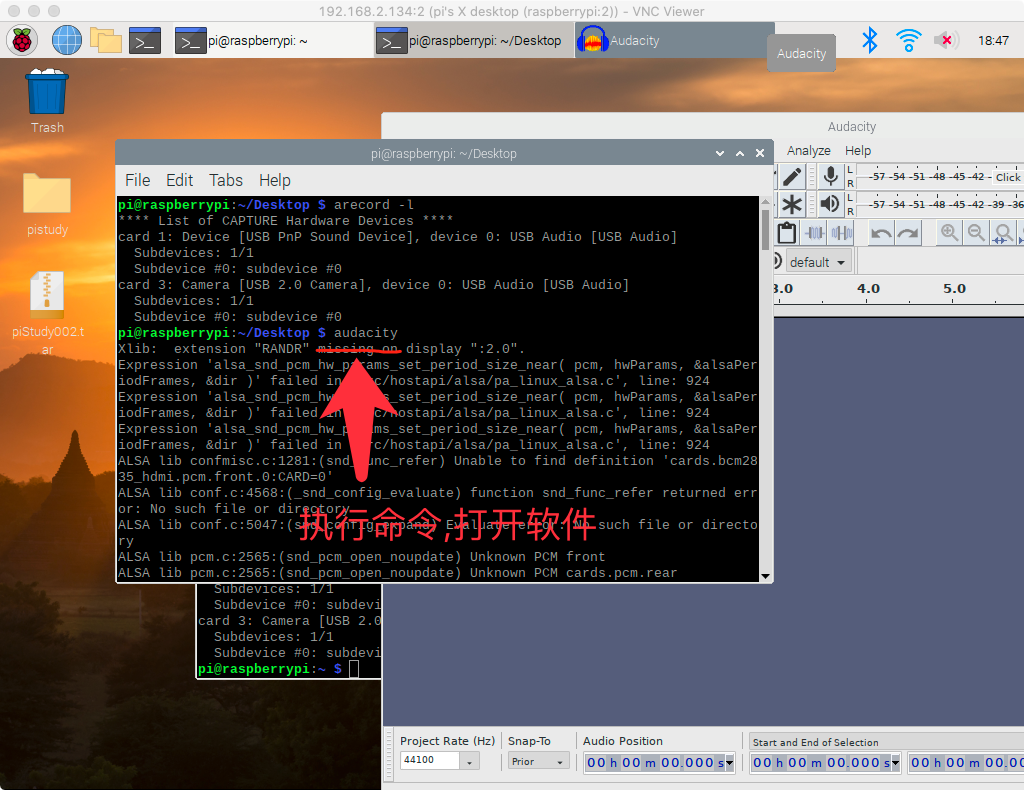The image size is (1024, 790).
Task: Open the pistudy folder on desktop
Action: tap(47, 204)
